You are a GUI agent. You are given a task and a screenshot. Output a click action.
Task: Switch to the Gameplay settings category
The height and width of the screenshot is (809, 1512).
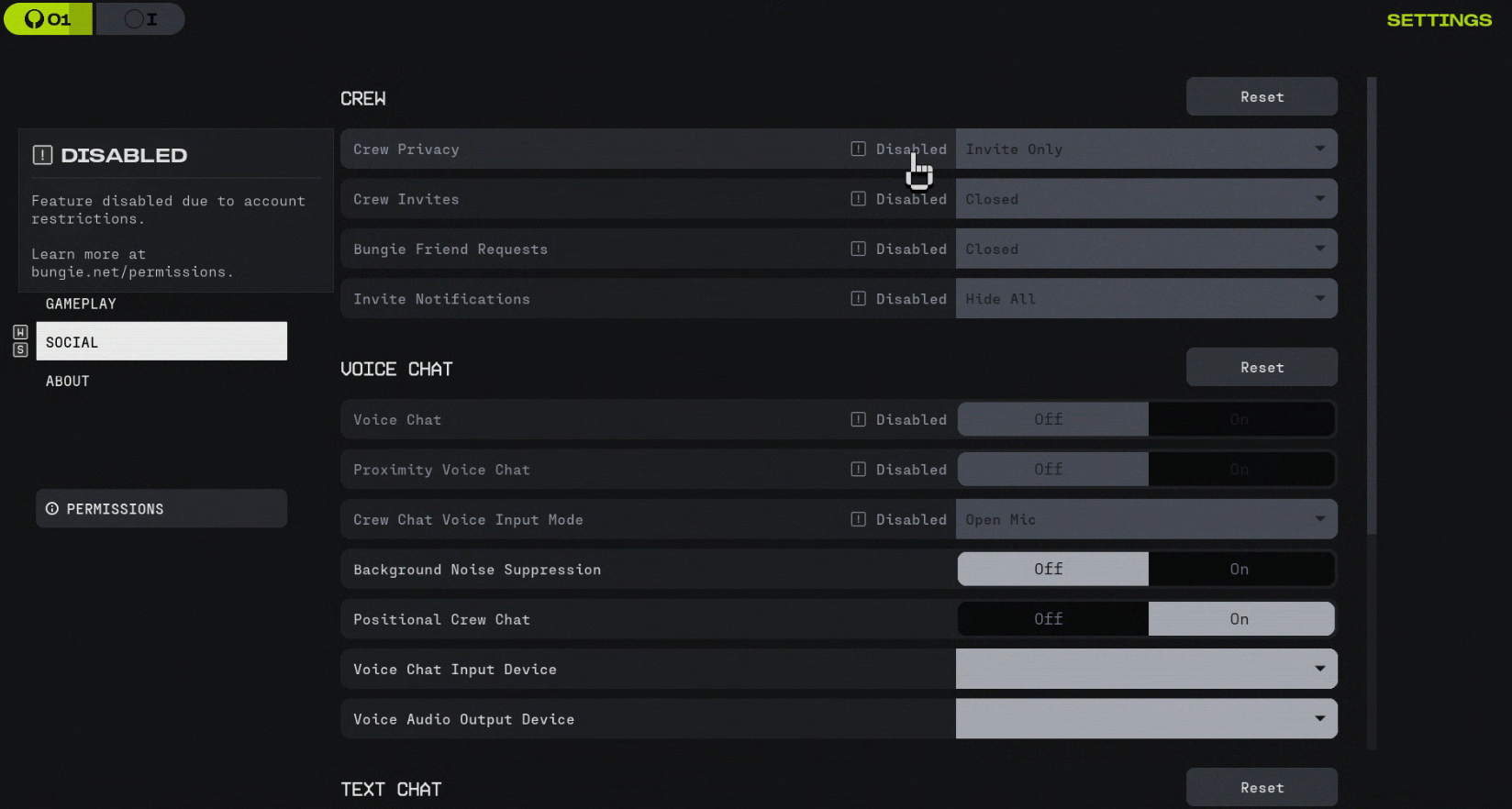[x=81, y=304]
